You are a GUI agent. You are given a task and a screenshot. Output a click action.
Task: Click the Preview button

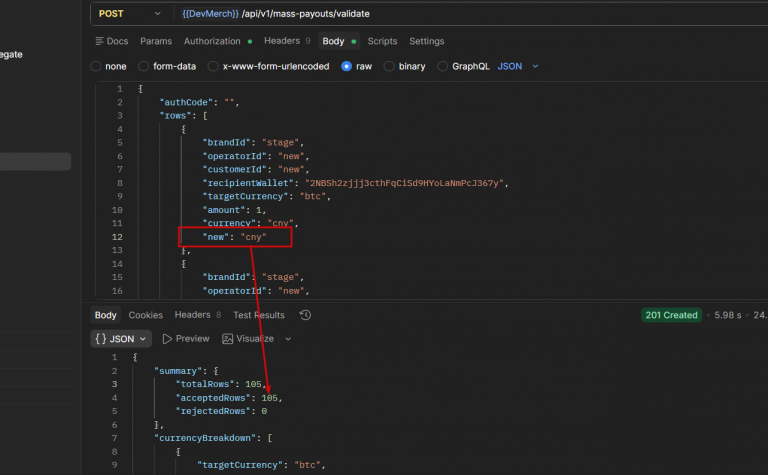(186, 339)
